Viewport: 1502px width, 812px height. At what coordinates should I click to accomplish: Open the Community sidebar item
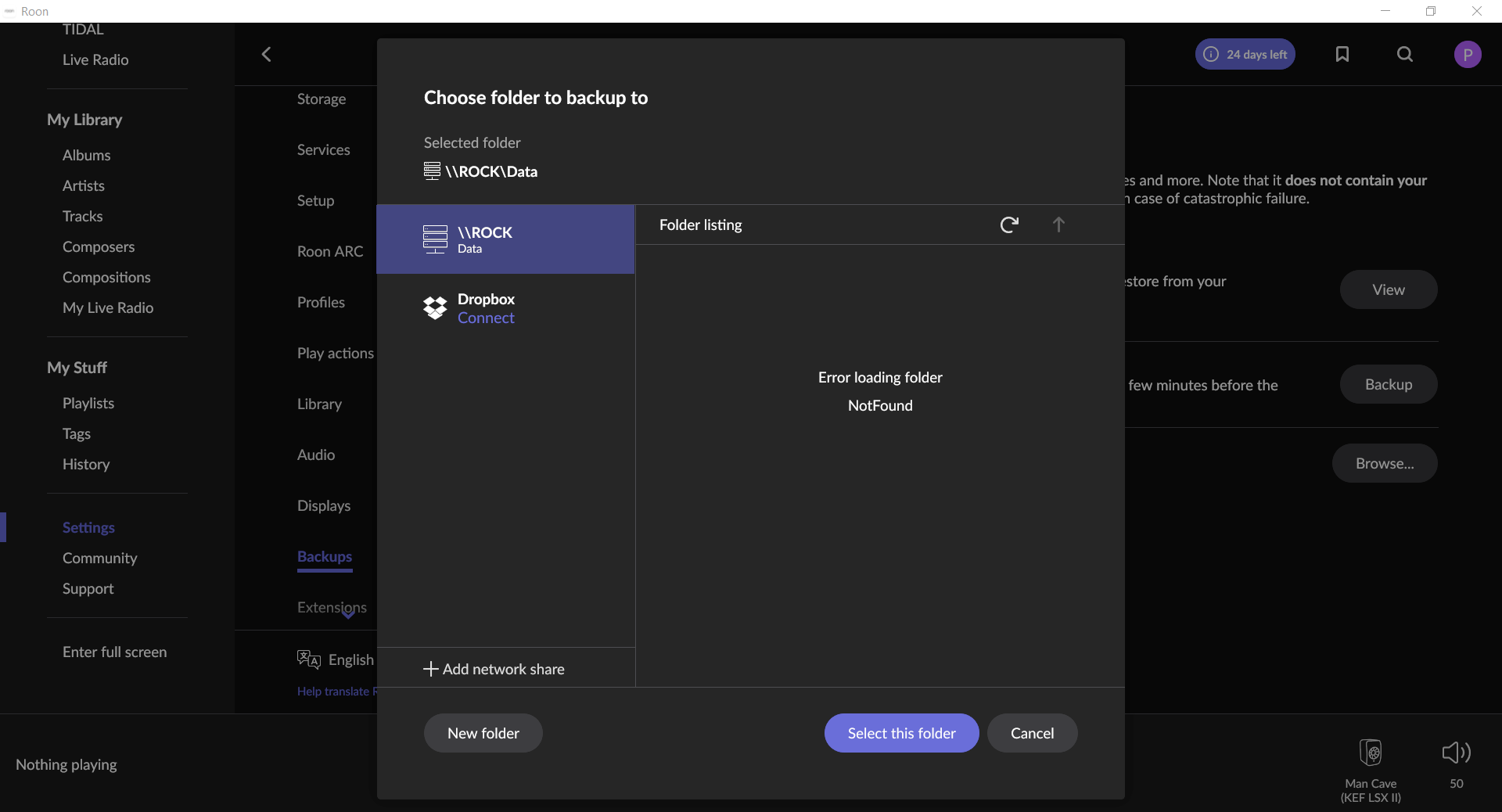click(100, 558)
